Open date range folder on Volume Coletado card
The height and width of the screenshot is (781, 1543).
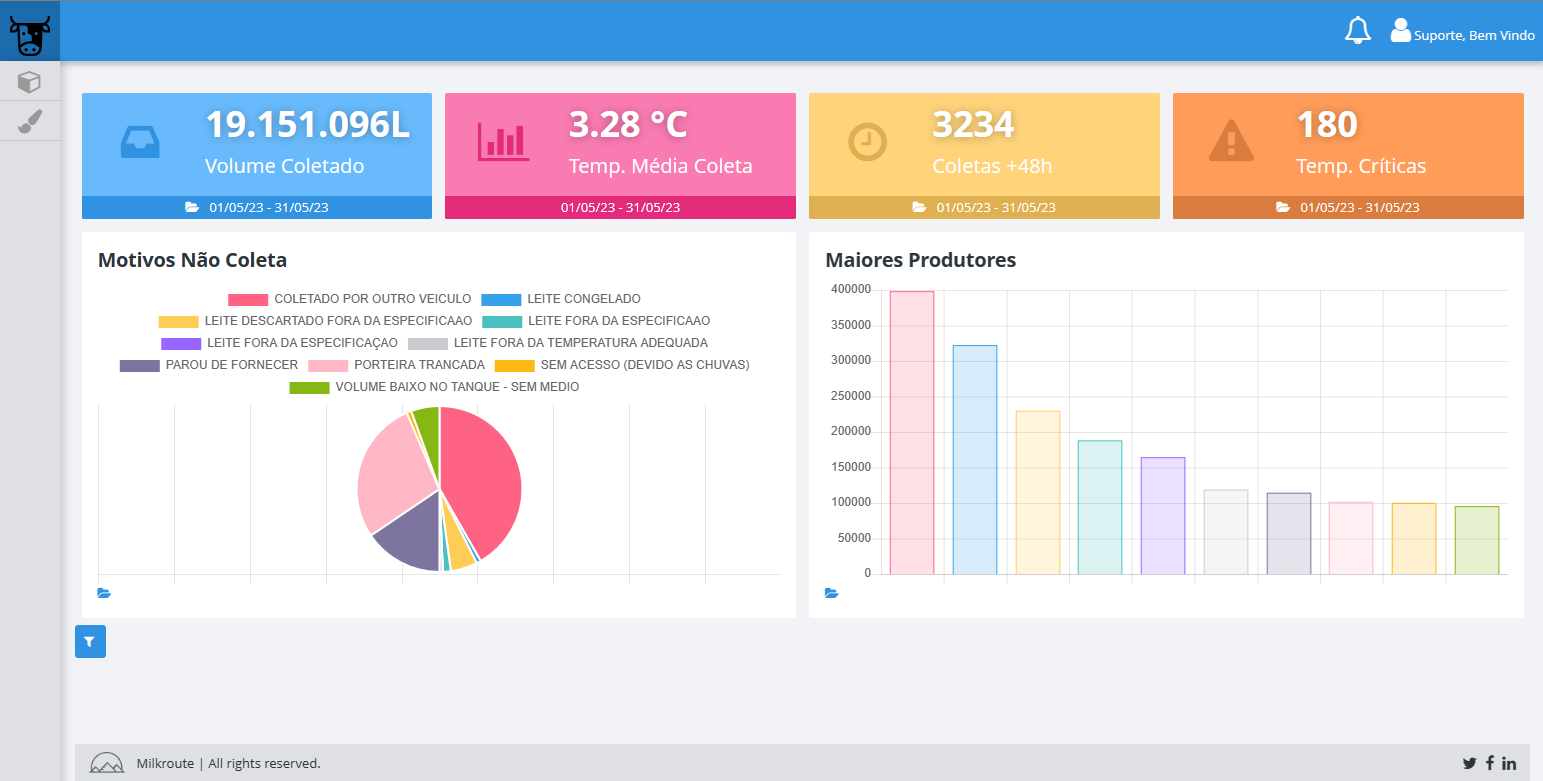[192, 207]
